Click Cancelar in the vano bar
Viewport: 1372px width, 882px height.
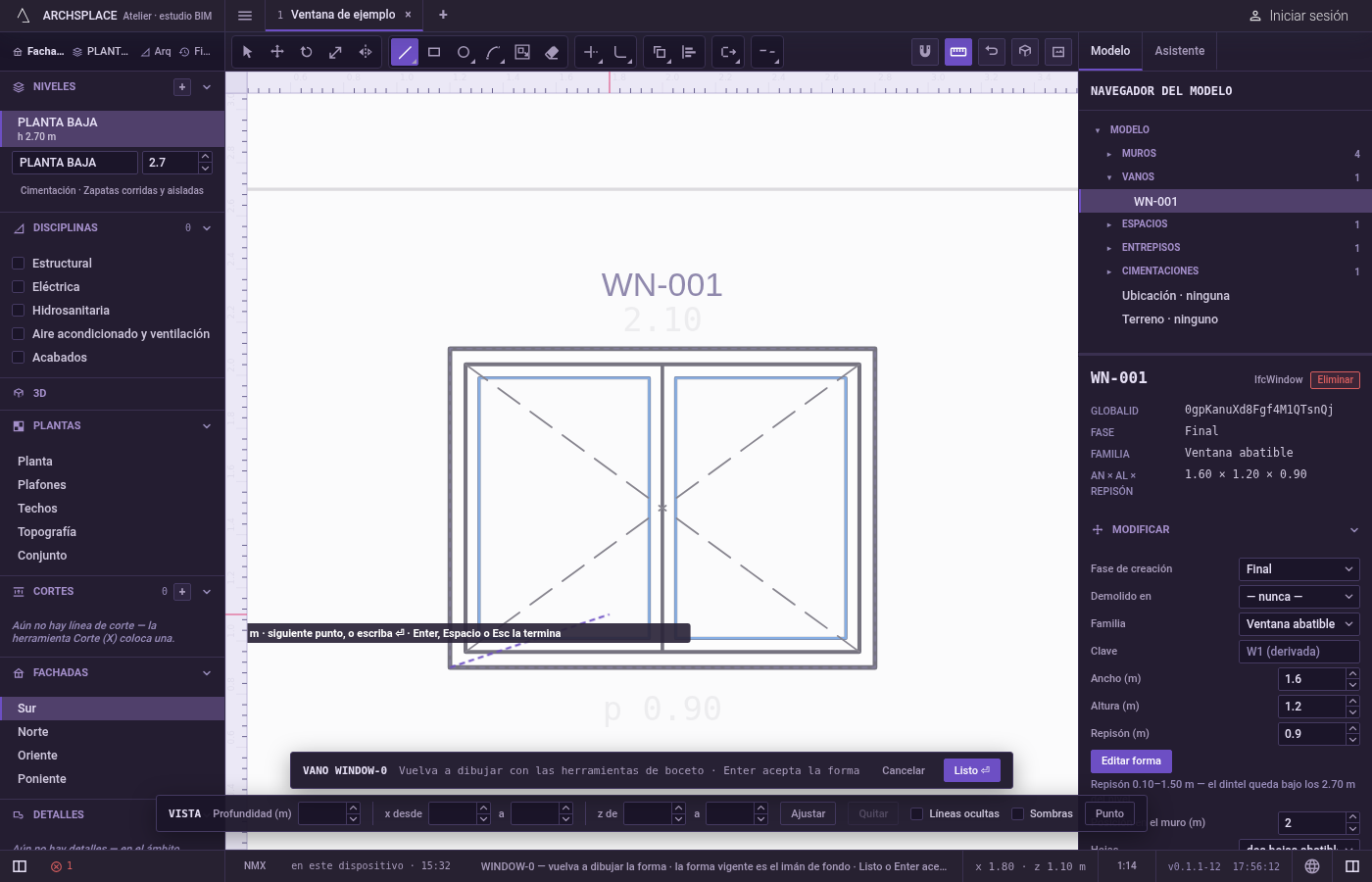(904, 770)
